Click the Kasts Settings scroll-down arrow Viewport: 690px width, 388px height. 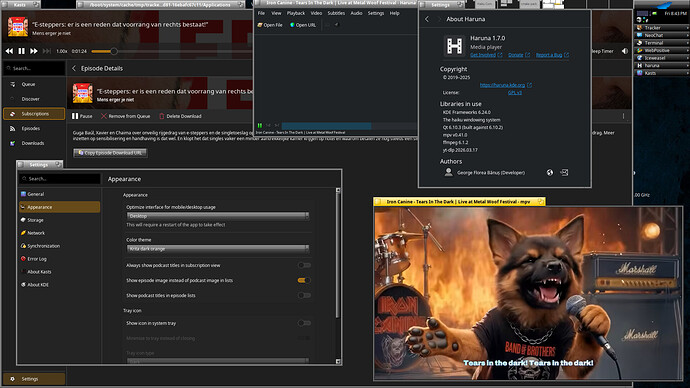(338, 362)
